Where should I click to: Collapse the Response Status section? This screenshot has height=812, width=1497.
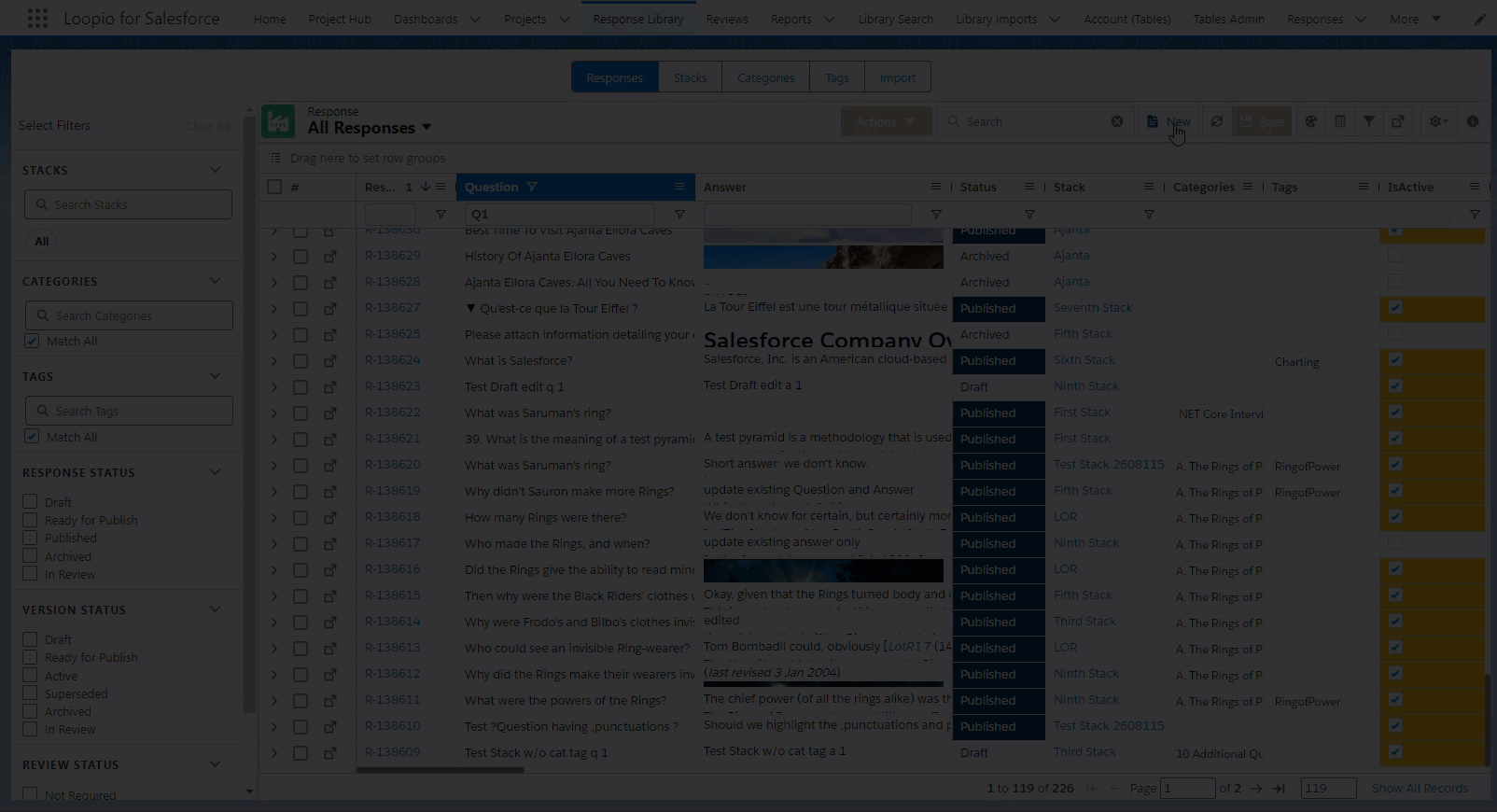(x=216, y=472)
